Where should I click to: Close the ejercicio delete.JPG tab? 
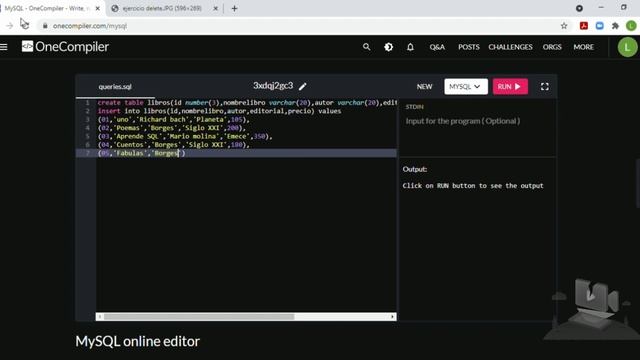coord(216,8)
